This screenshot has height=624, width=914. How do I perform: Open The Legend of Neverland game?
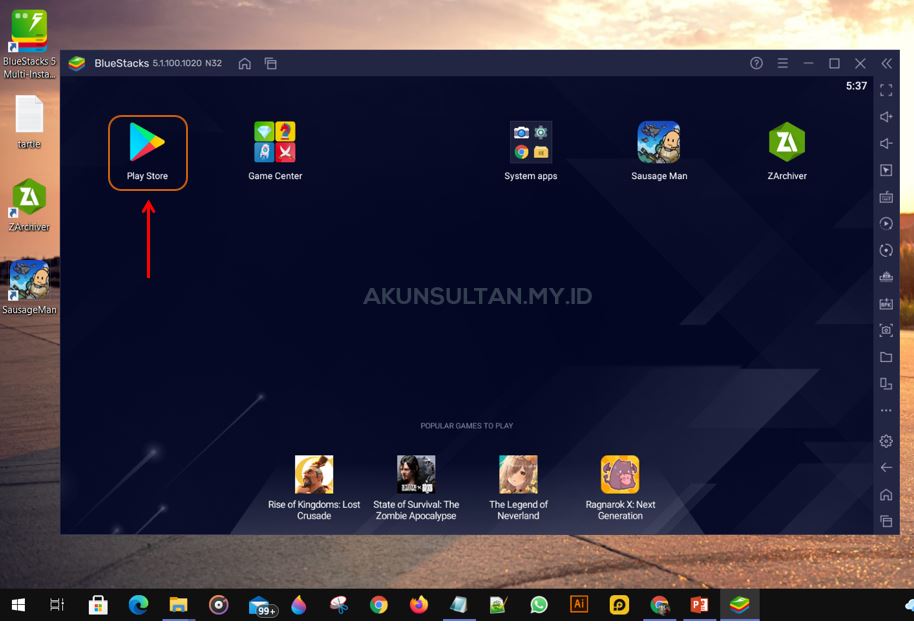click(x=518, y=488)
